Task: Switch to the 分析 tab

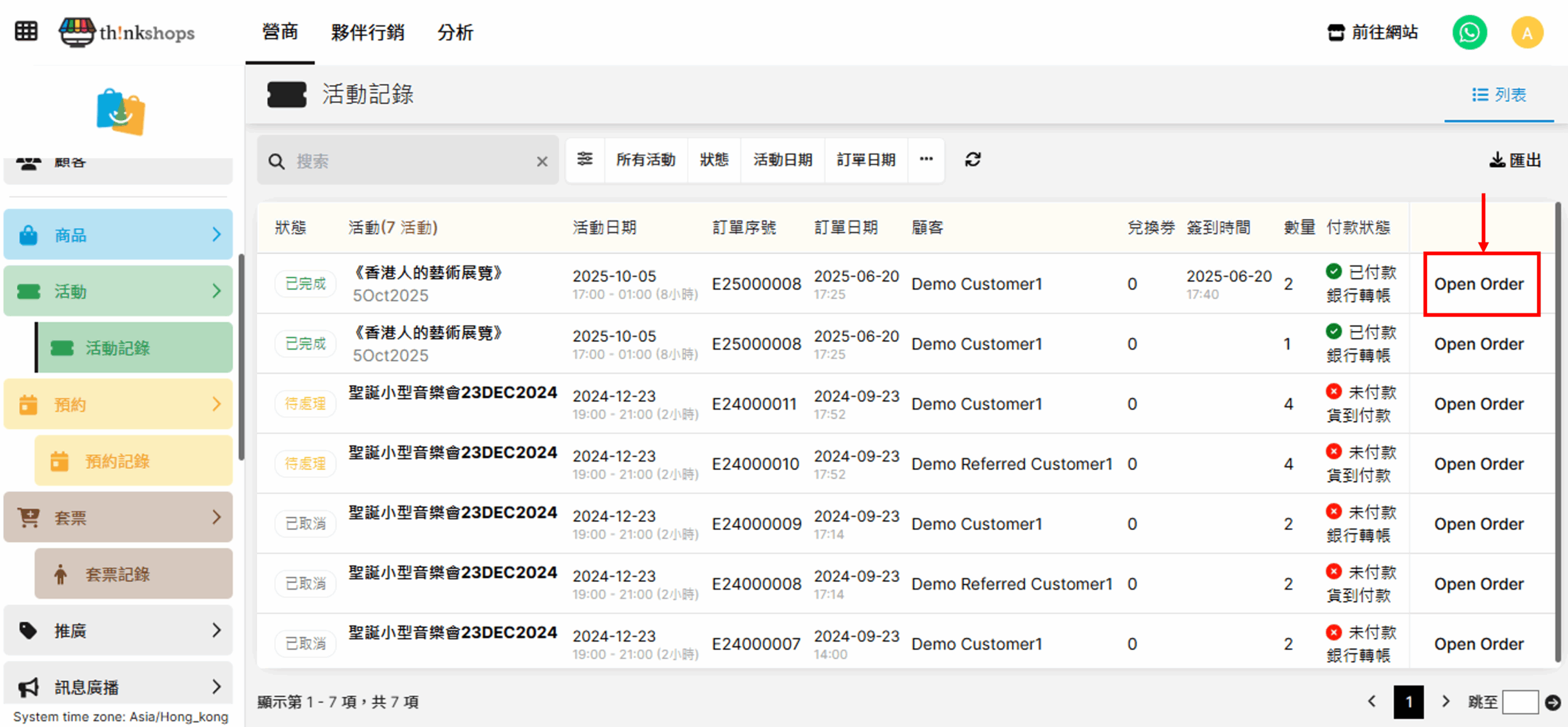Action: pyautogui.click(x=455, y=32)
